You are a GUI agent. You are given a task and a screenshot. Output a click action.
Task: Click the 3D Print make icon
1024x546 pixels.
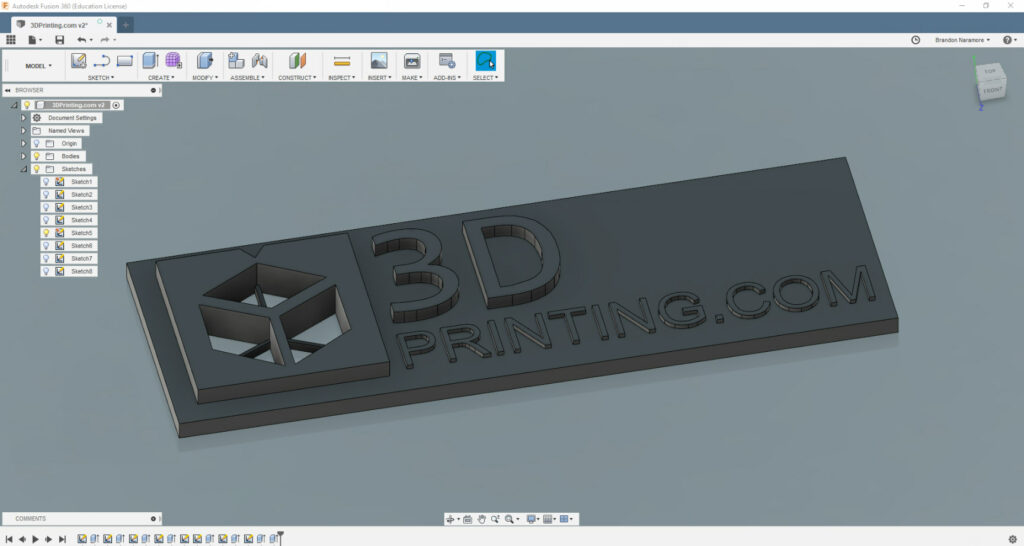click(x=412, y=61)
